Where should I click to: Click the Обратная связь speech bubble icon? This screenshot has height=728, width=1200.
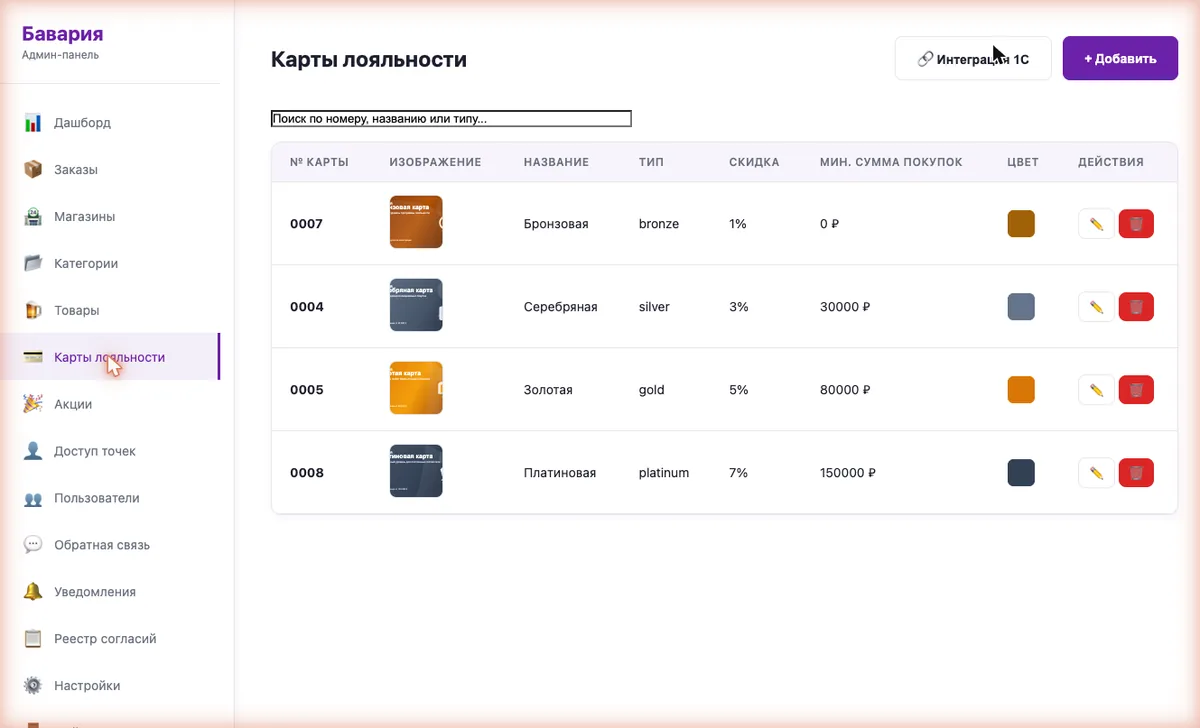[x=33, y=545]
